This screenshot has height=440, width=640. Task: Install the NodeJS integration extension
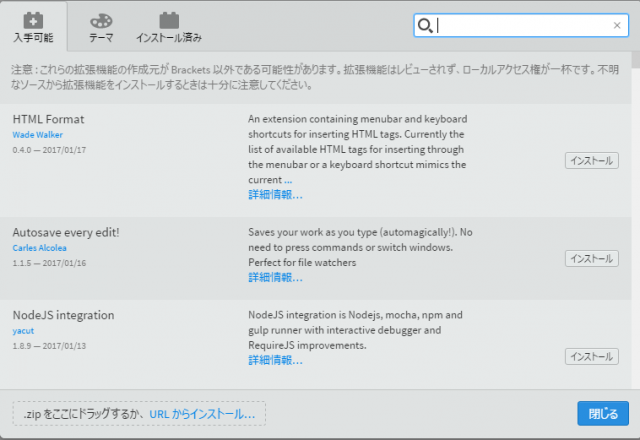point(591,356)
